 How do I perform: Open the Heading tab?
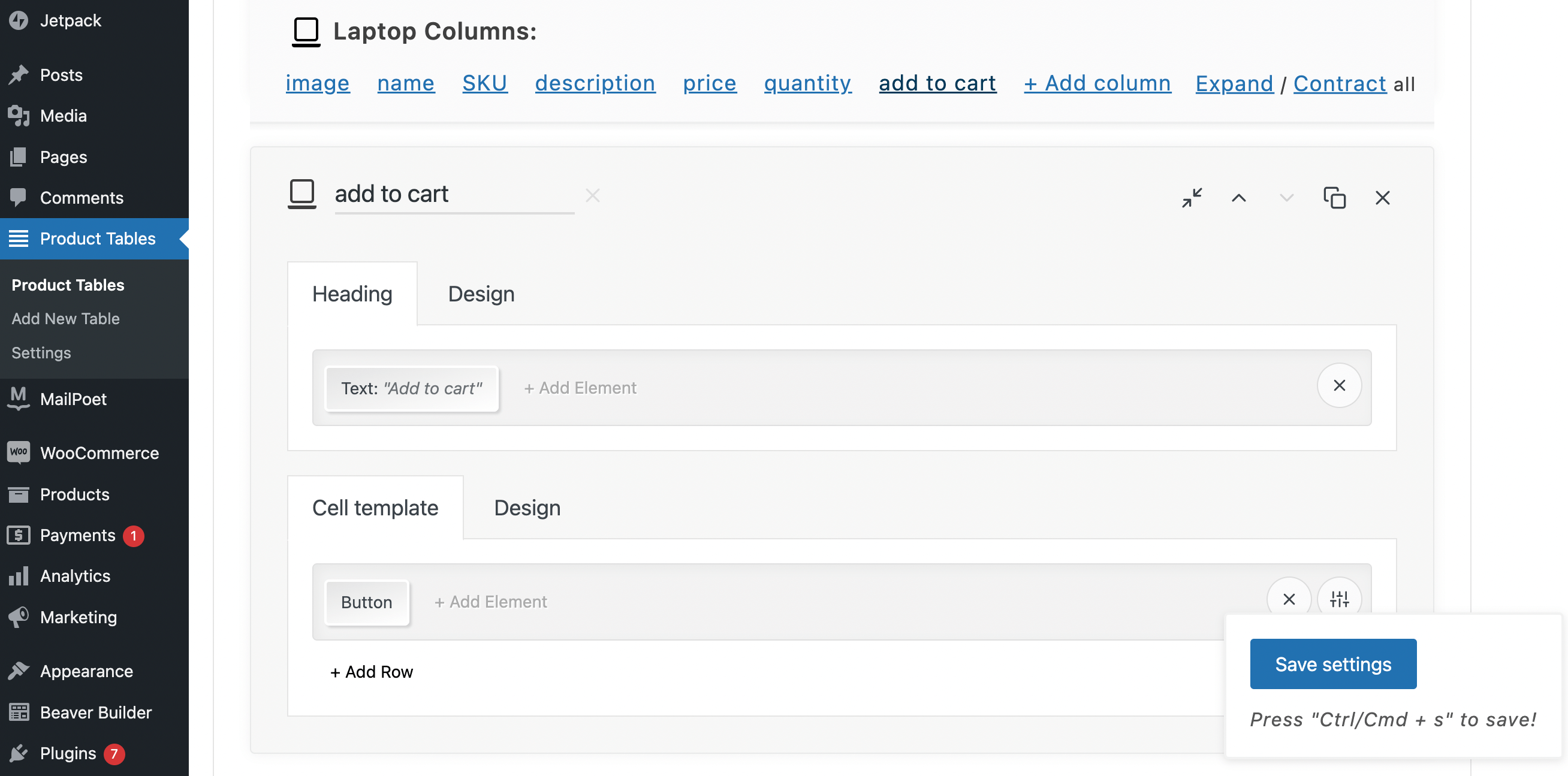point(352,294)
